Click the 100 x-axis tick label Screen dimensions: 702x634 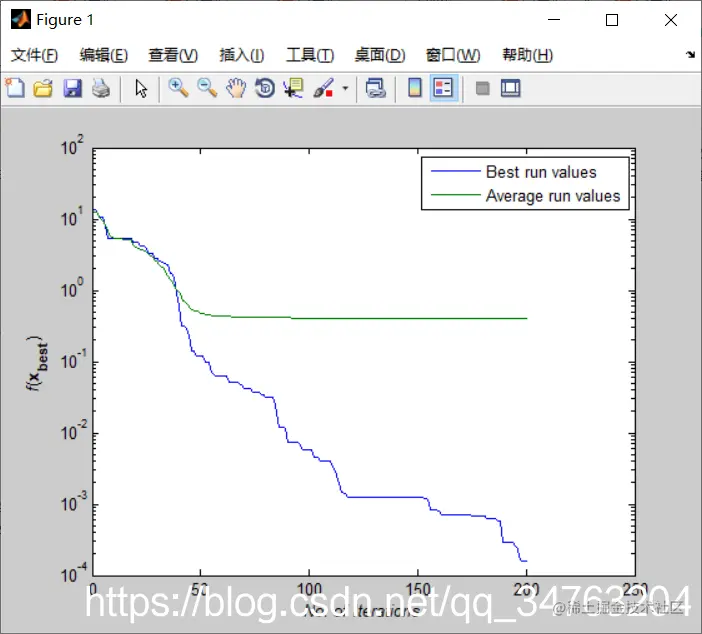[x=309, y=589]
